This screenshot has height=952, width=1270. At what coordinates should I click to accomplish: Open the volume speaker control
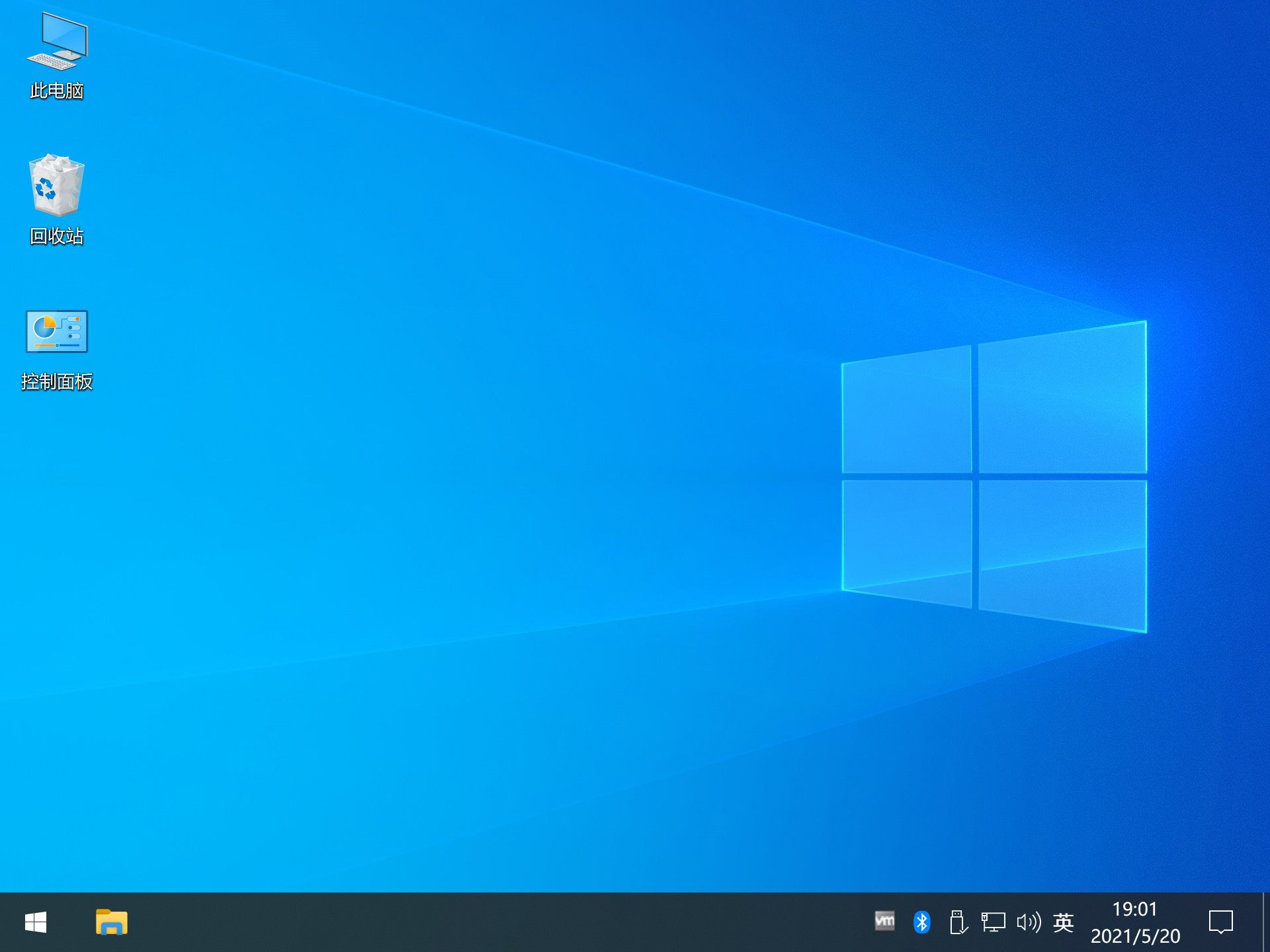1029,922
